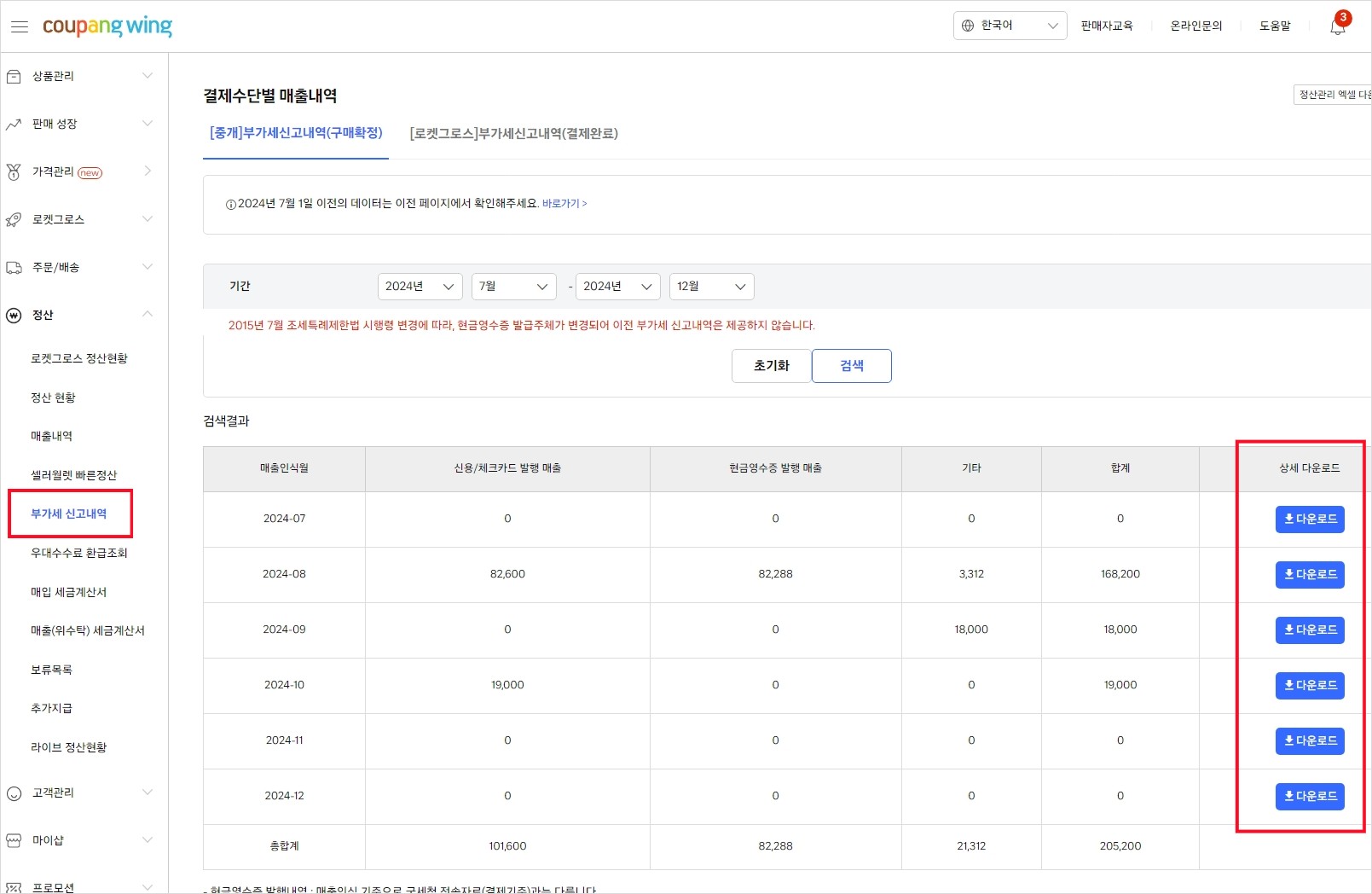This screenshot has width=1372, height=894.
Task: Open 부가세 신고내역 submenu item
Action: (x=69, y=514)
